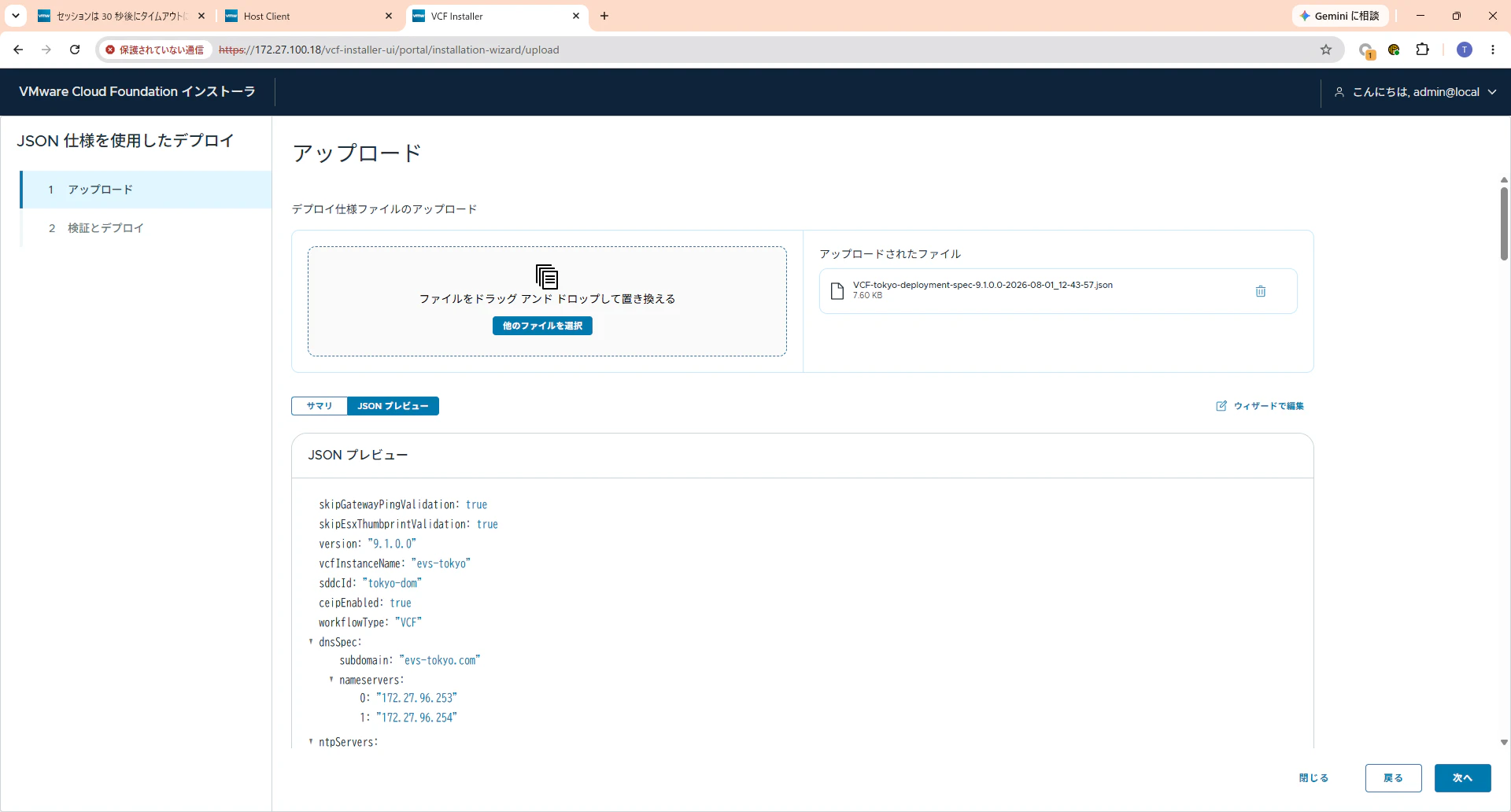Collapse the ntpServers node
The height and width of the screenshot is (812, 1511).
point(311,742)
